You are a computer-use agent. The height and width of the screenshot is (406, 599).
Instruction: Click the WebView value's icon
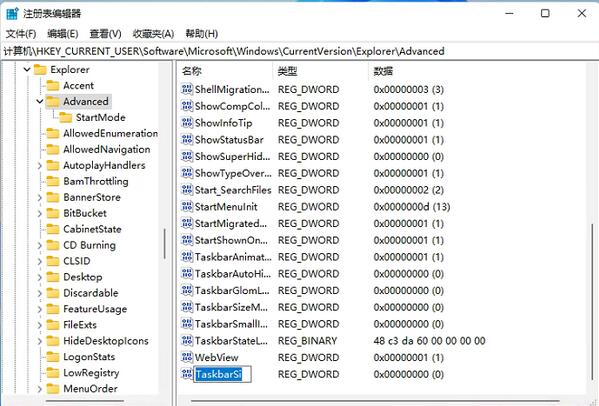[187, 357]
